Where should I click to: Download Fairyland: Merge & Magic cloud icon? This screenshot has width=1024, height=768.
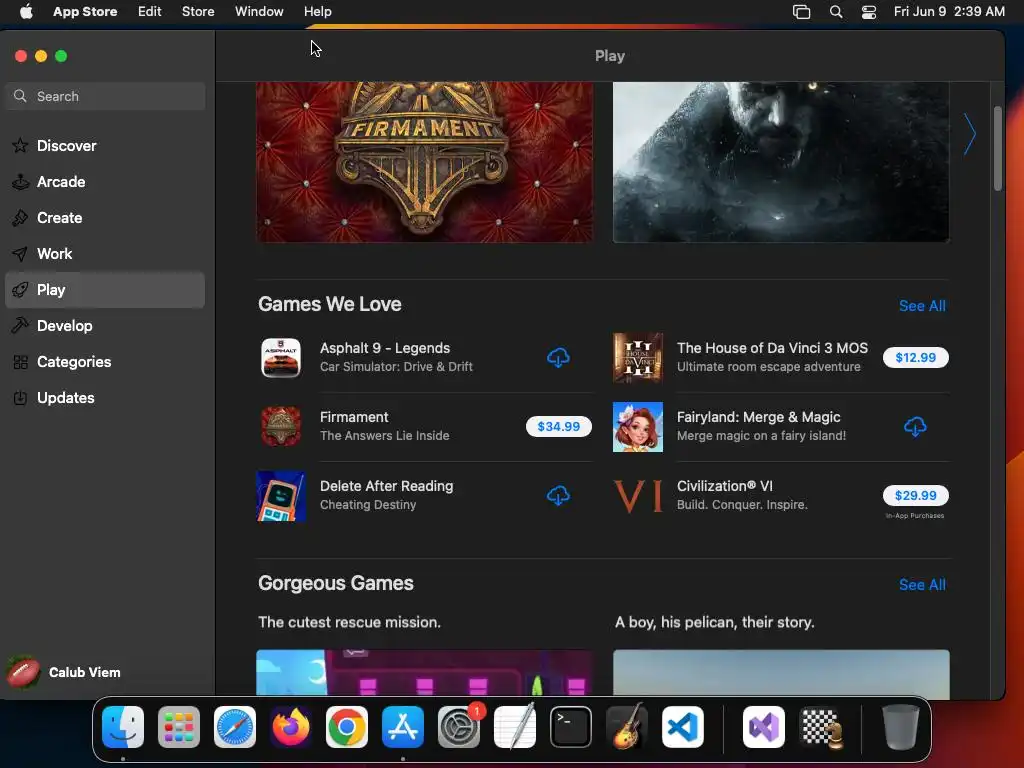click(915, 426)
